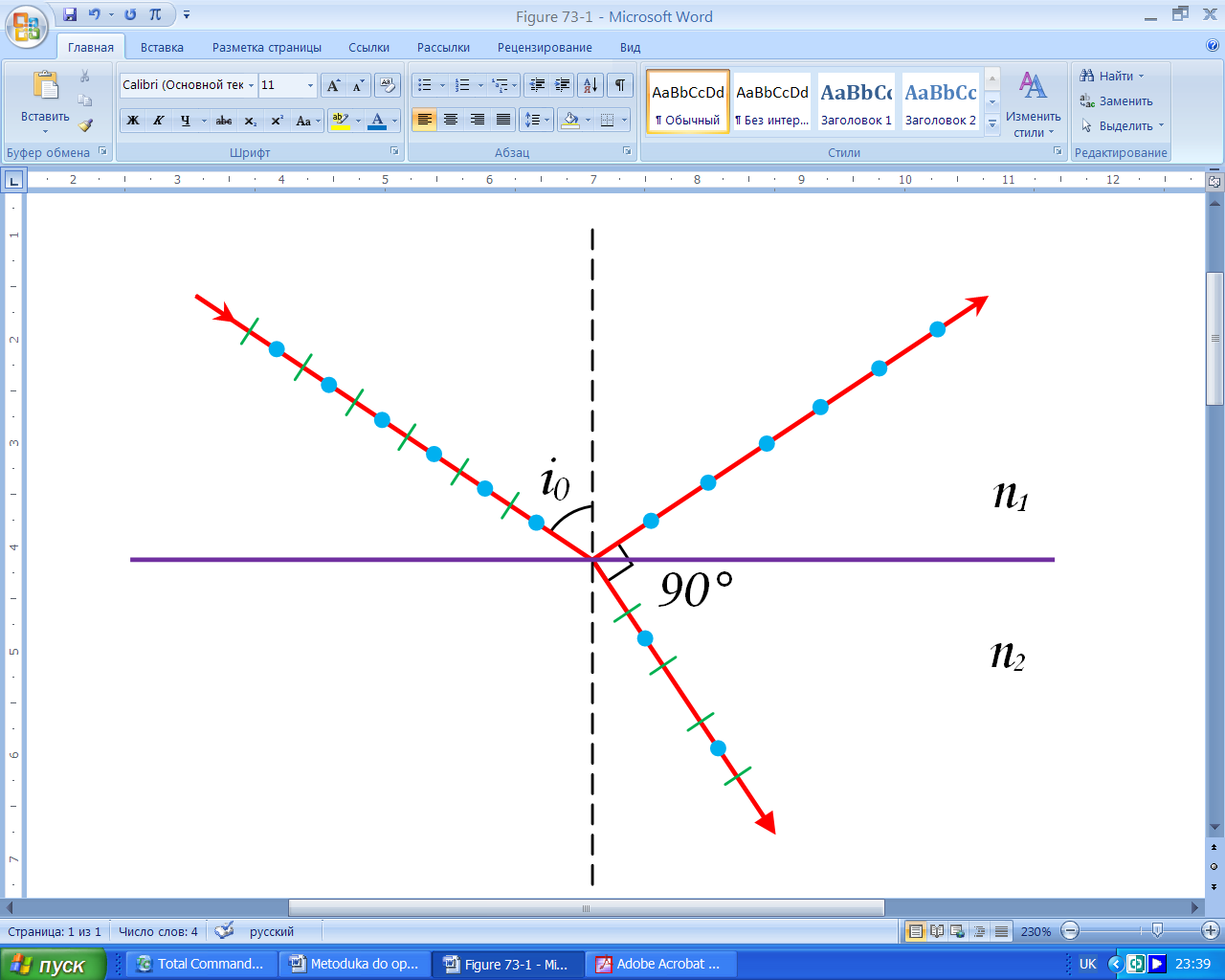Open the borders dropdown arrow
1225x980 pixels.
coord(625,121)
